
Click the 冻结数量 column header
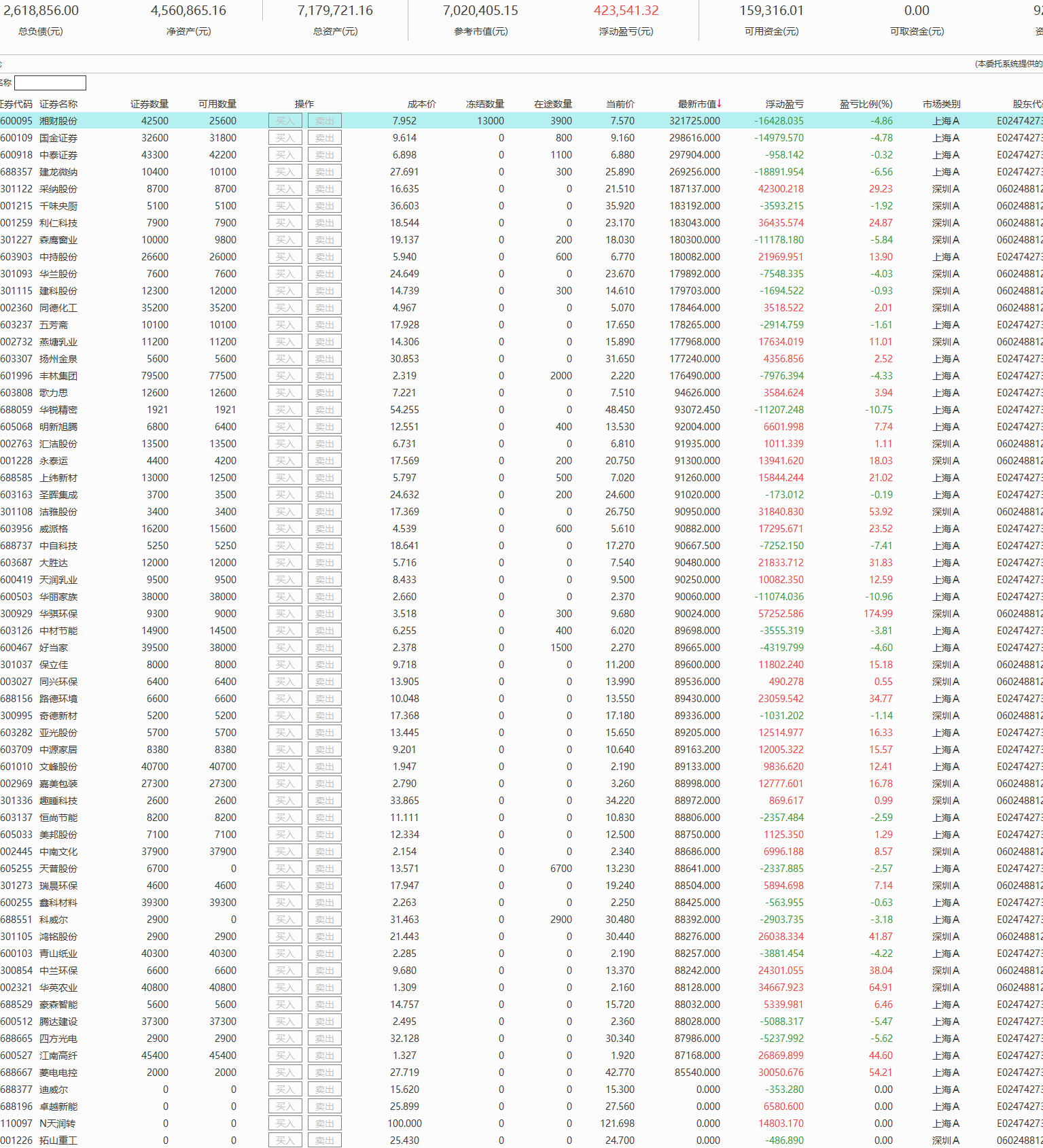point(484,104)
